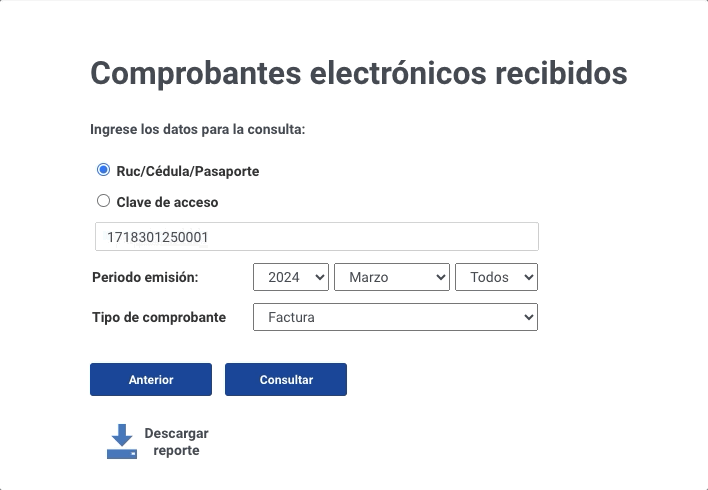Open the month dropdown showing Marzo
Screen dimensions: 708x490
391,277
